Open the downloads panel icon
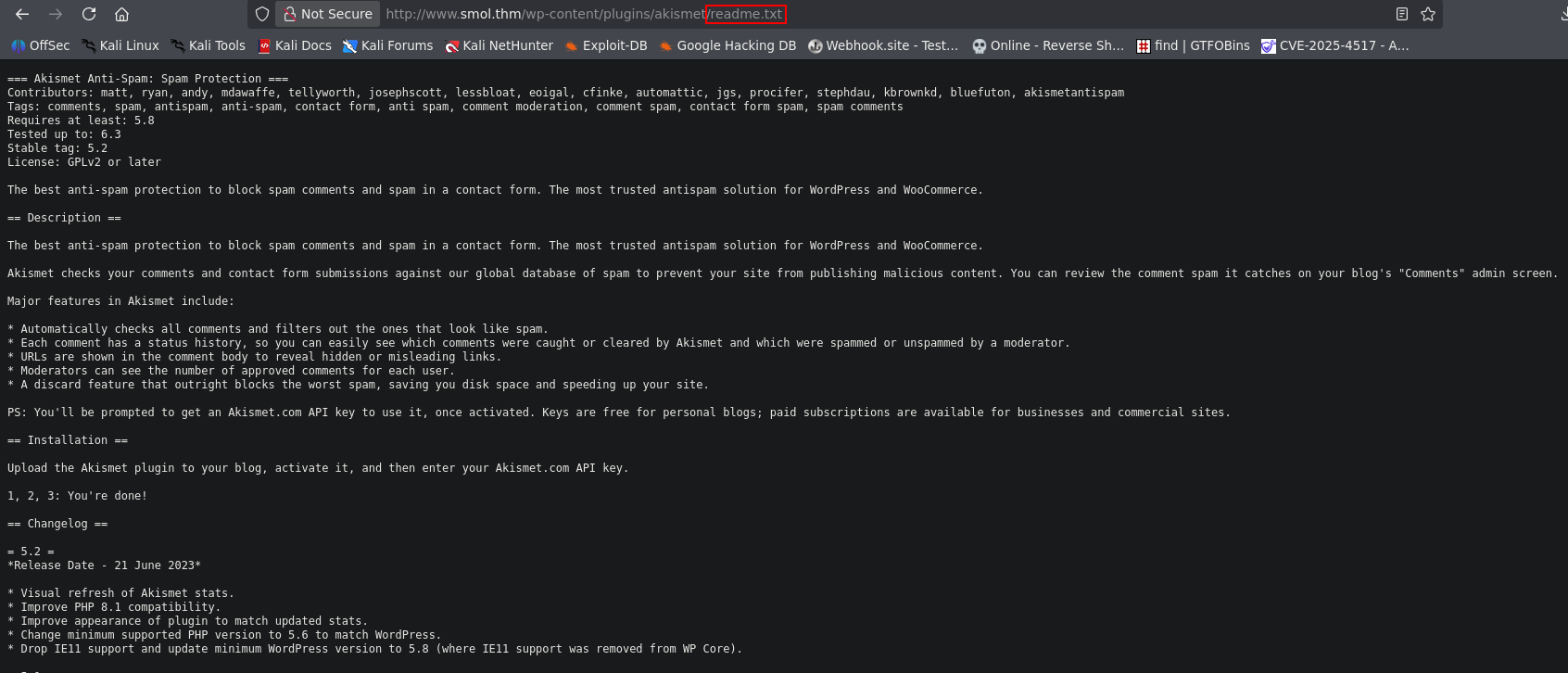The height and width of the screenshot is (673, 1568). coord(1562,14)
